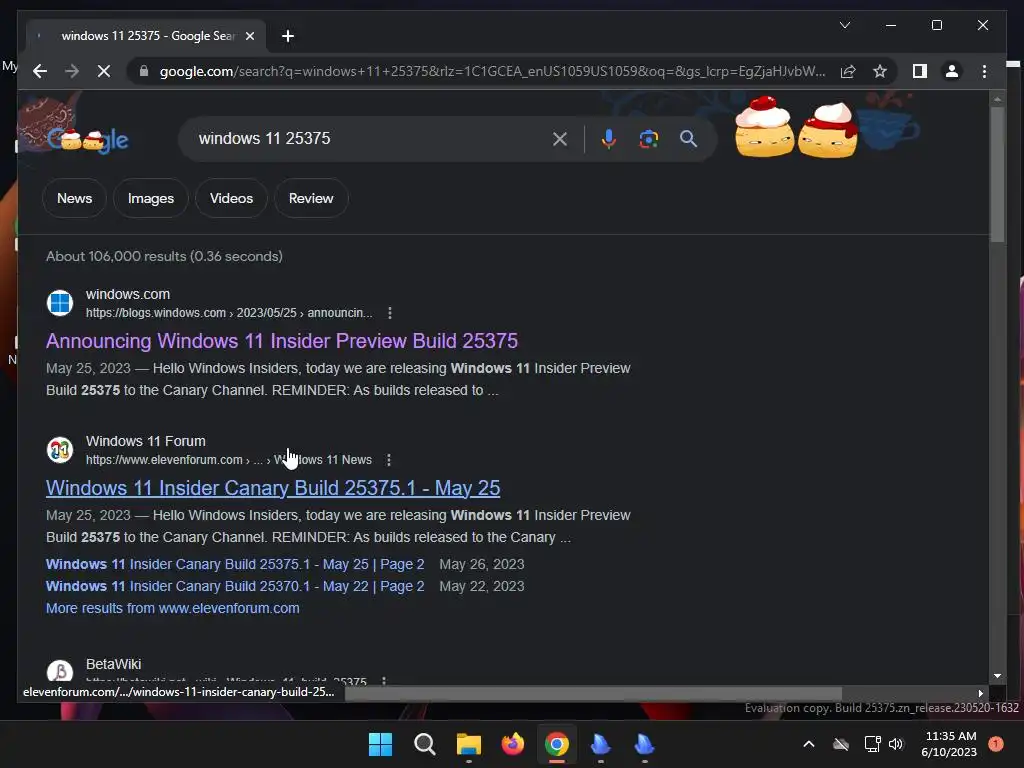Click the address bar URL
This screenshot has height=768, width=1024.
pos(492,71)
